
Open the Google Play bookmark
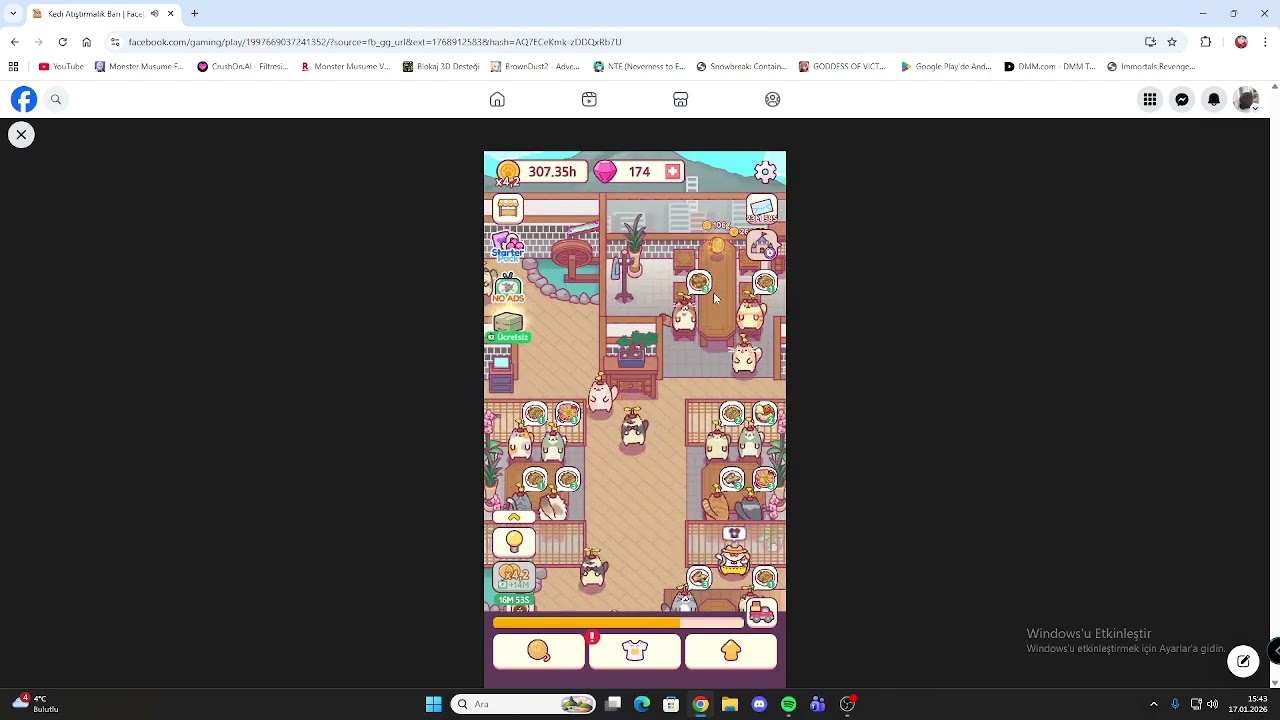[x=946, y=66]
